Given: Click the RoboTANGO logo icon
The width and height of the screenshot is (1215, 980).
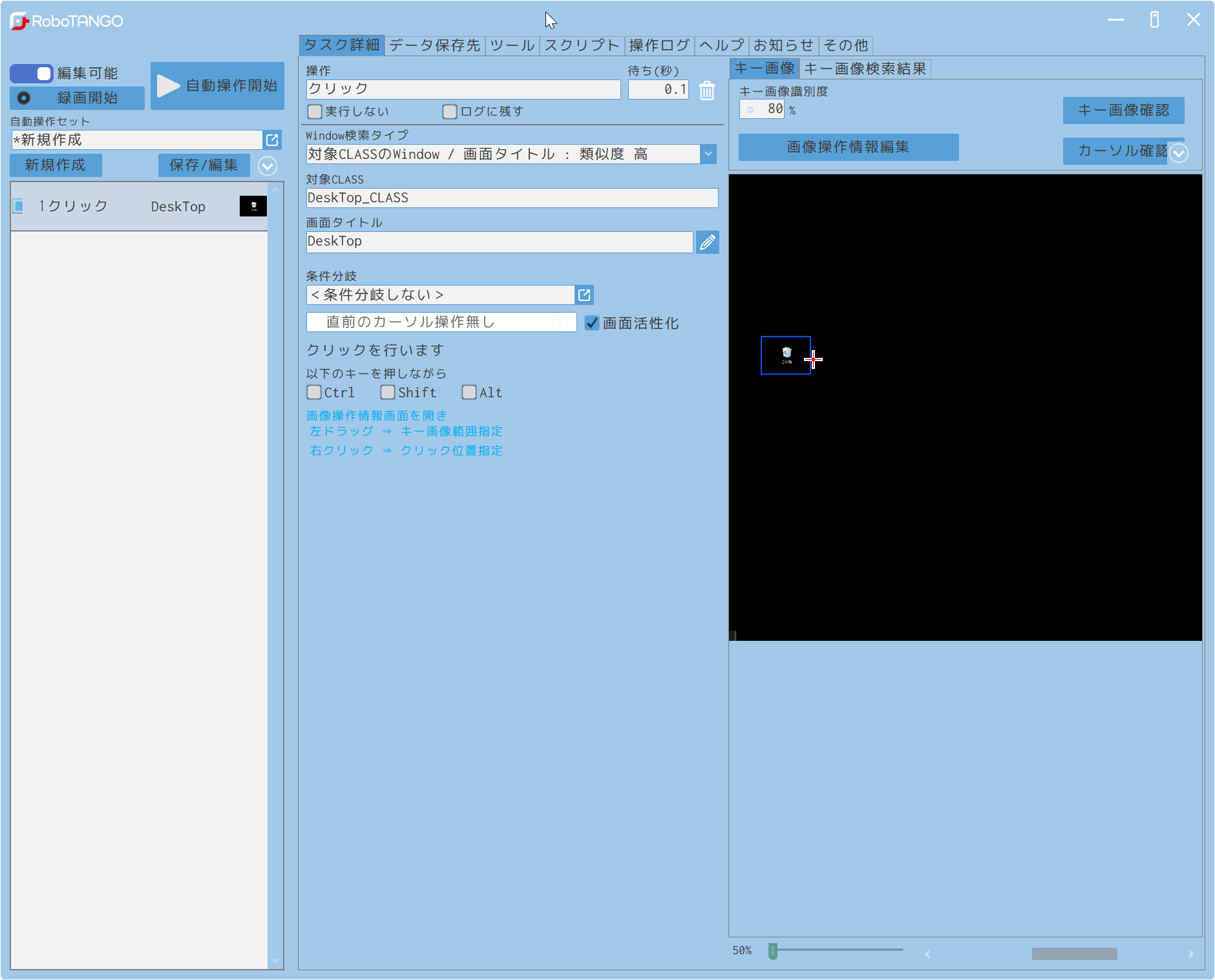Looking at the screenshot, I should pyautogui.click(x=19, y=21).
